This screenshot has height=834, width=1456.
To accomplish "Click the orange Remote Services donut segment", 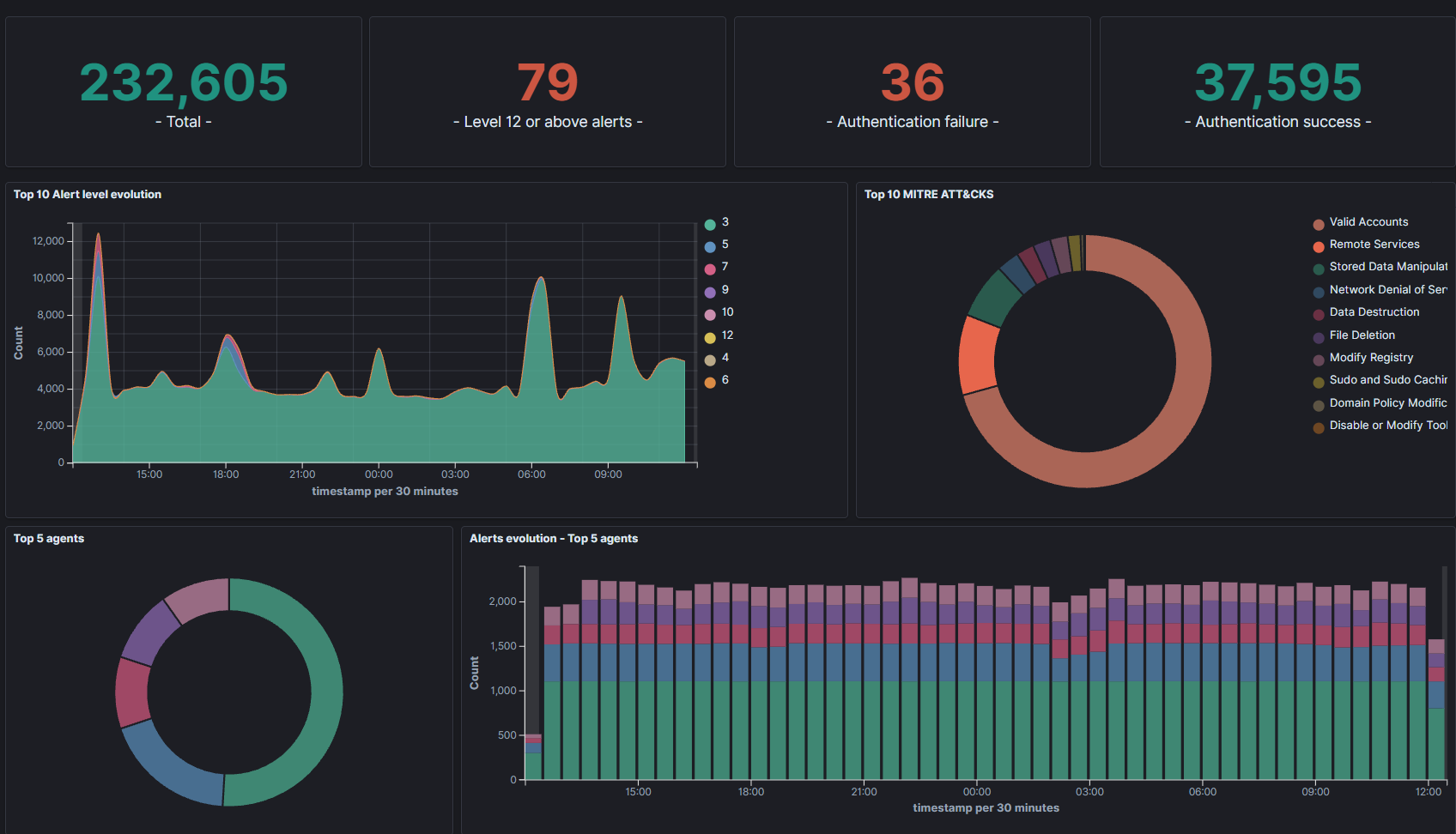I will pyautogui.click(x=978, y=355).
